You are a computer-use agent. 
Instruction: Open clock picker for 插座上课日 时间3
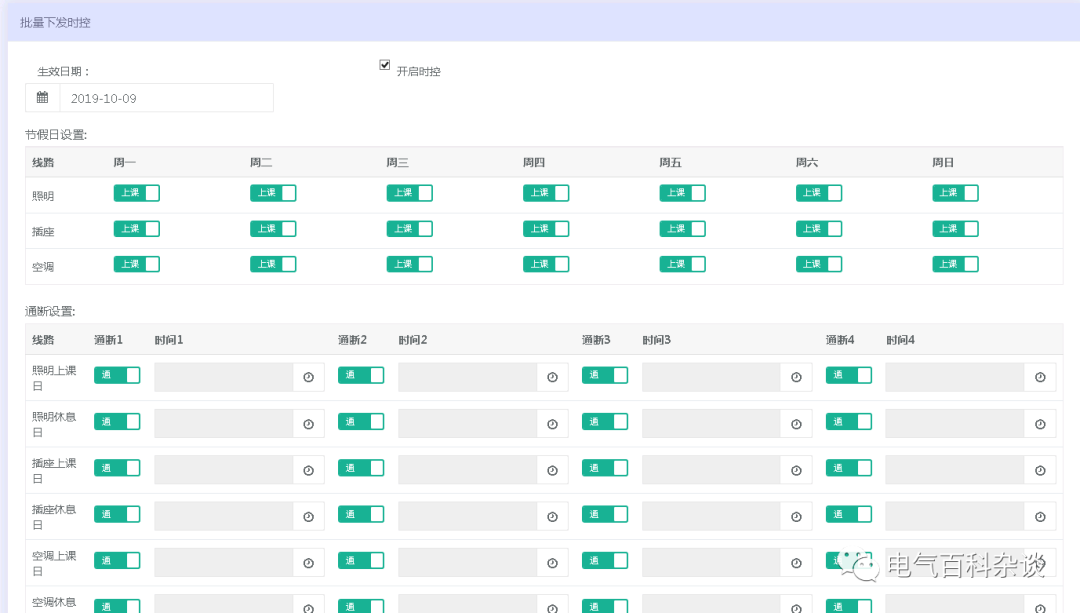(x=796, y=470)
